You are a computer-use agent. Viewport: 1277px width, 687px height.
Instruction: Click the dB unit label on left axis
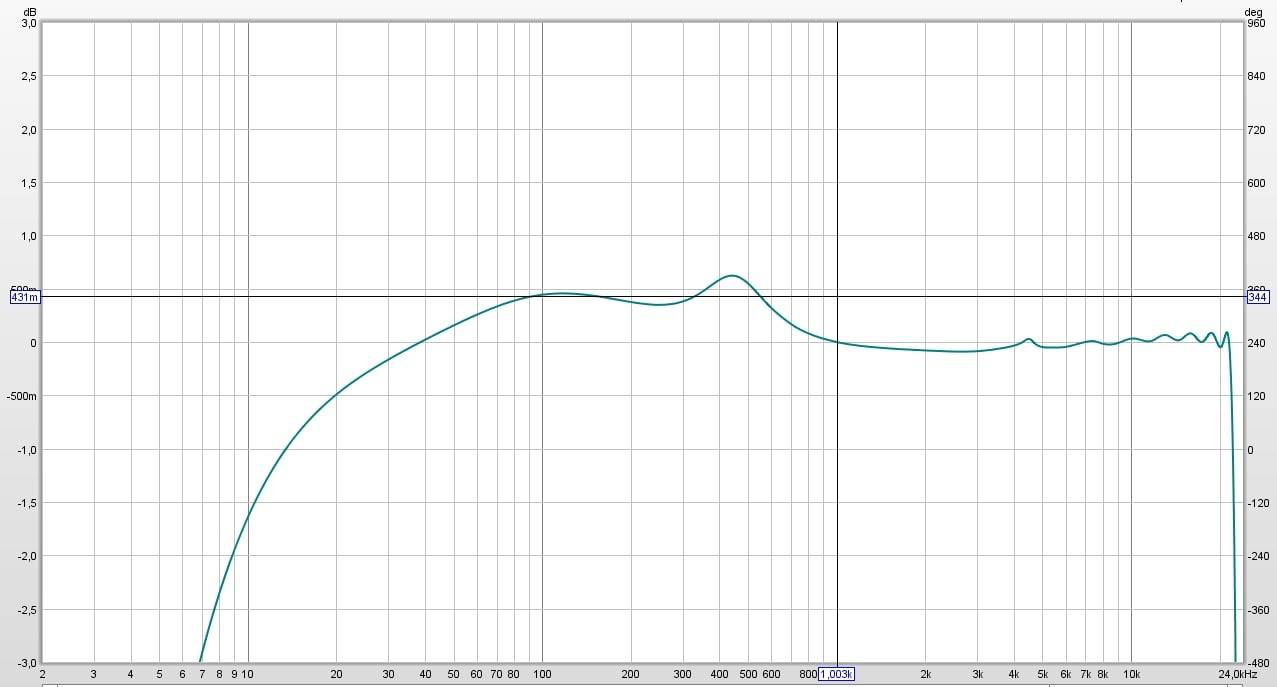pos(30,12)
